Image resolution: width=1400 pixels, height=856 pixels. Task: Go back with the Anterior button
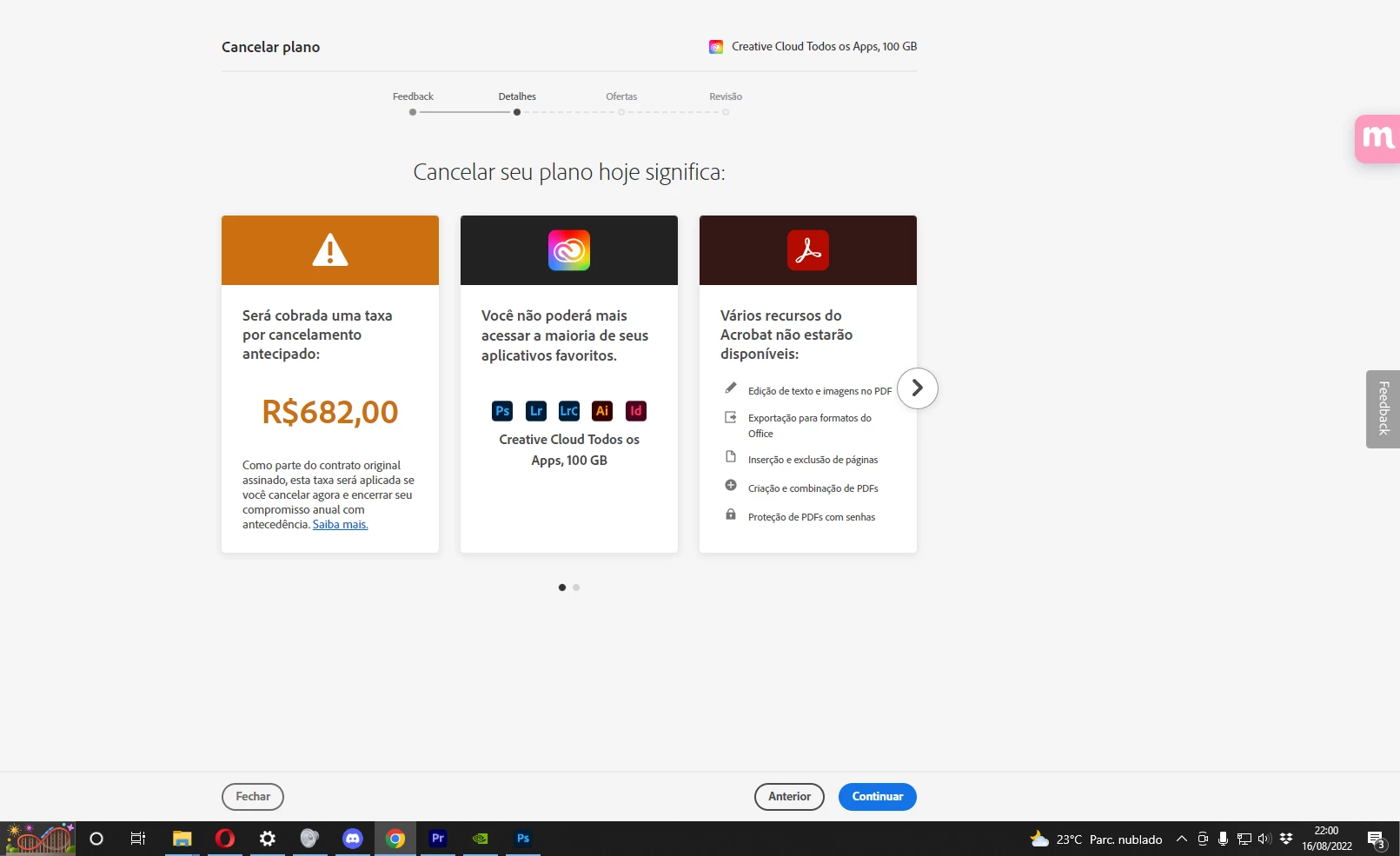(x=789, y=797)
